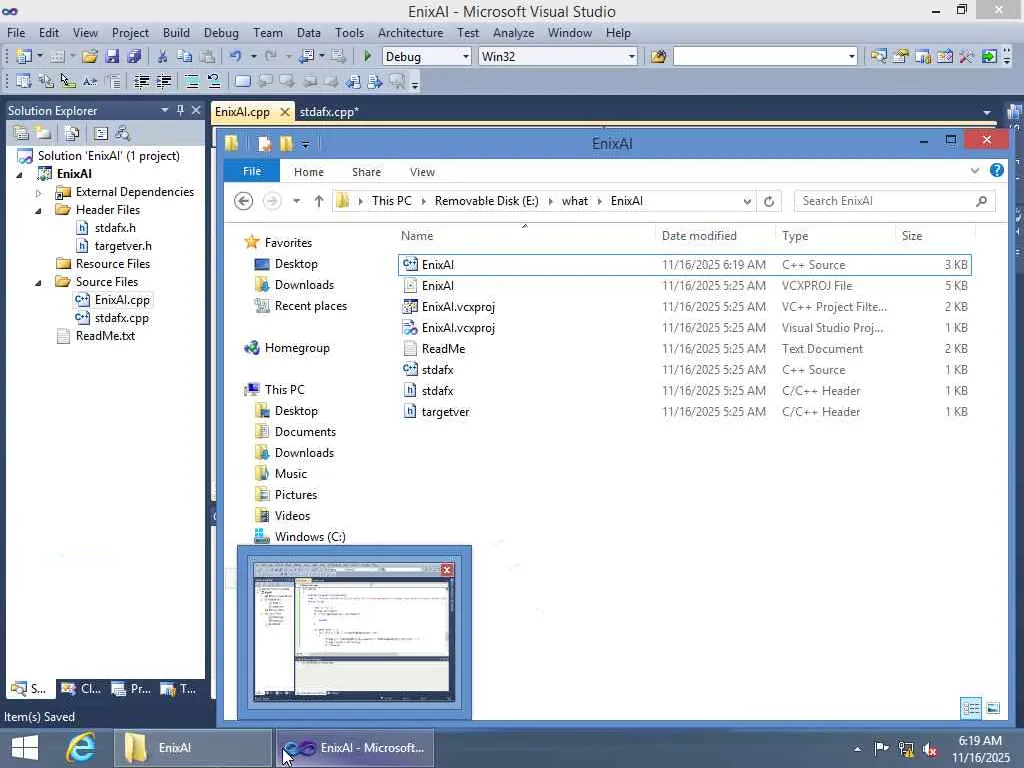The height and width of the screenshot is (768, 1024).
Task: Click New Project icon in Visual Studio toolbar
Action: coord(24,56)
